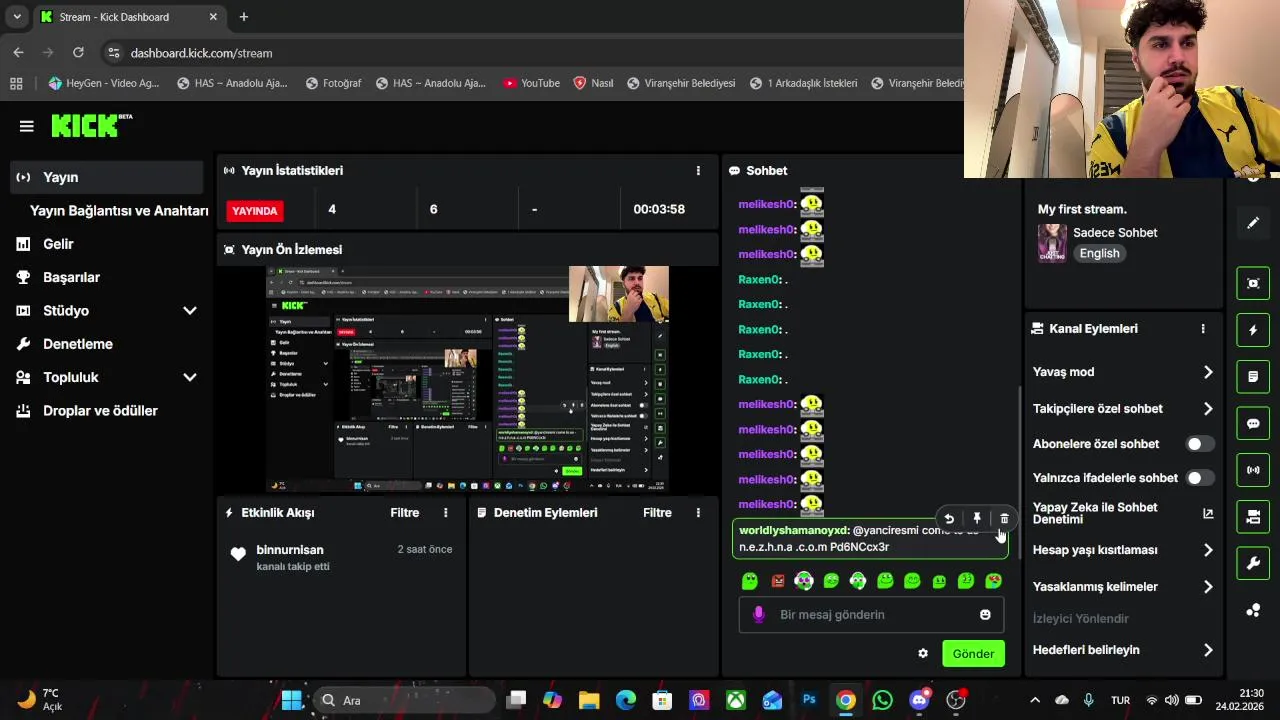Screen dimensions: 1280x720
Task: Open the Windows Start button on the taskbar
Action: pos(292,700)
